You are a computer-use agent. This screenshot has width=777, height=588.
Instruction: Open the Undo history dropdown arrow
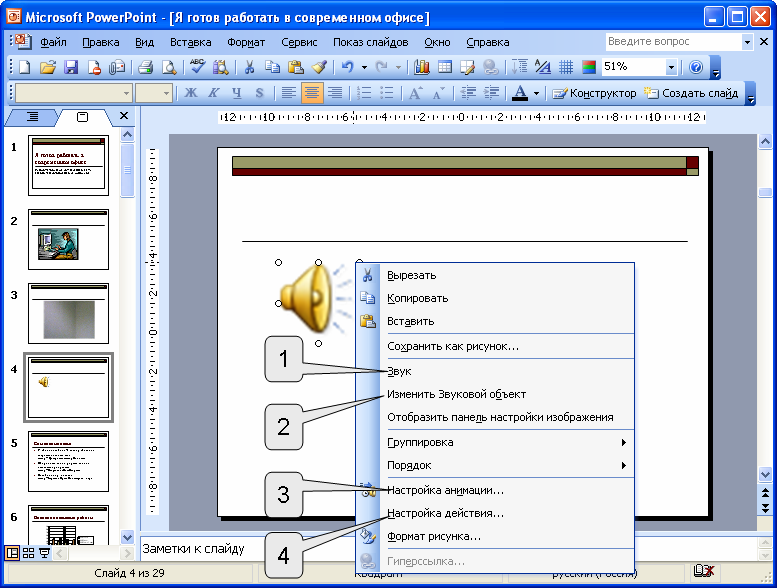click(364, 67)
